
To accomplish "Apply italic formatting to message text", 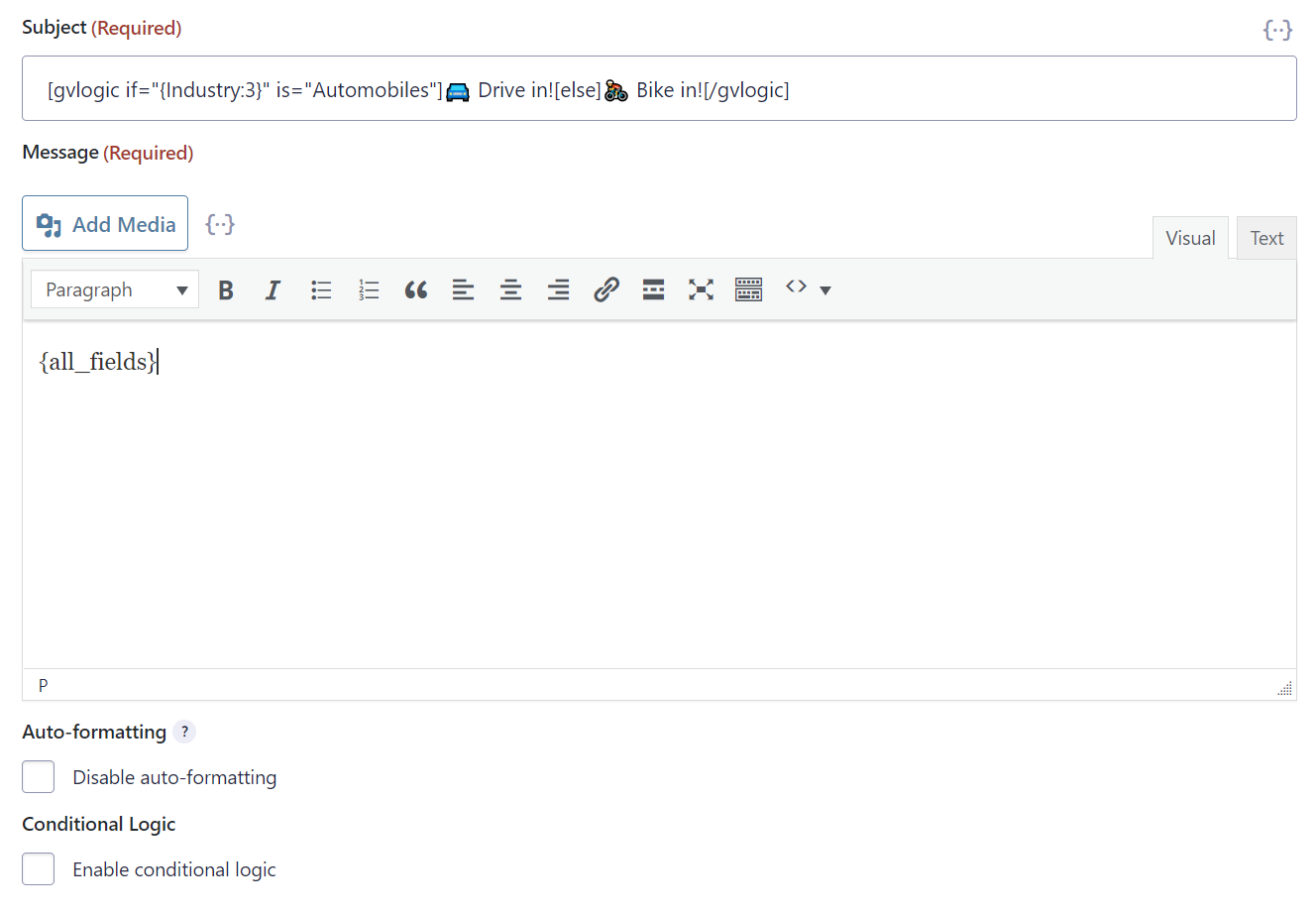I will click(x=273, y=289).
